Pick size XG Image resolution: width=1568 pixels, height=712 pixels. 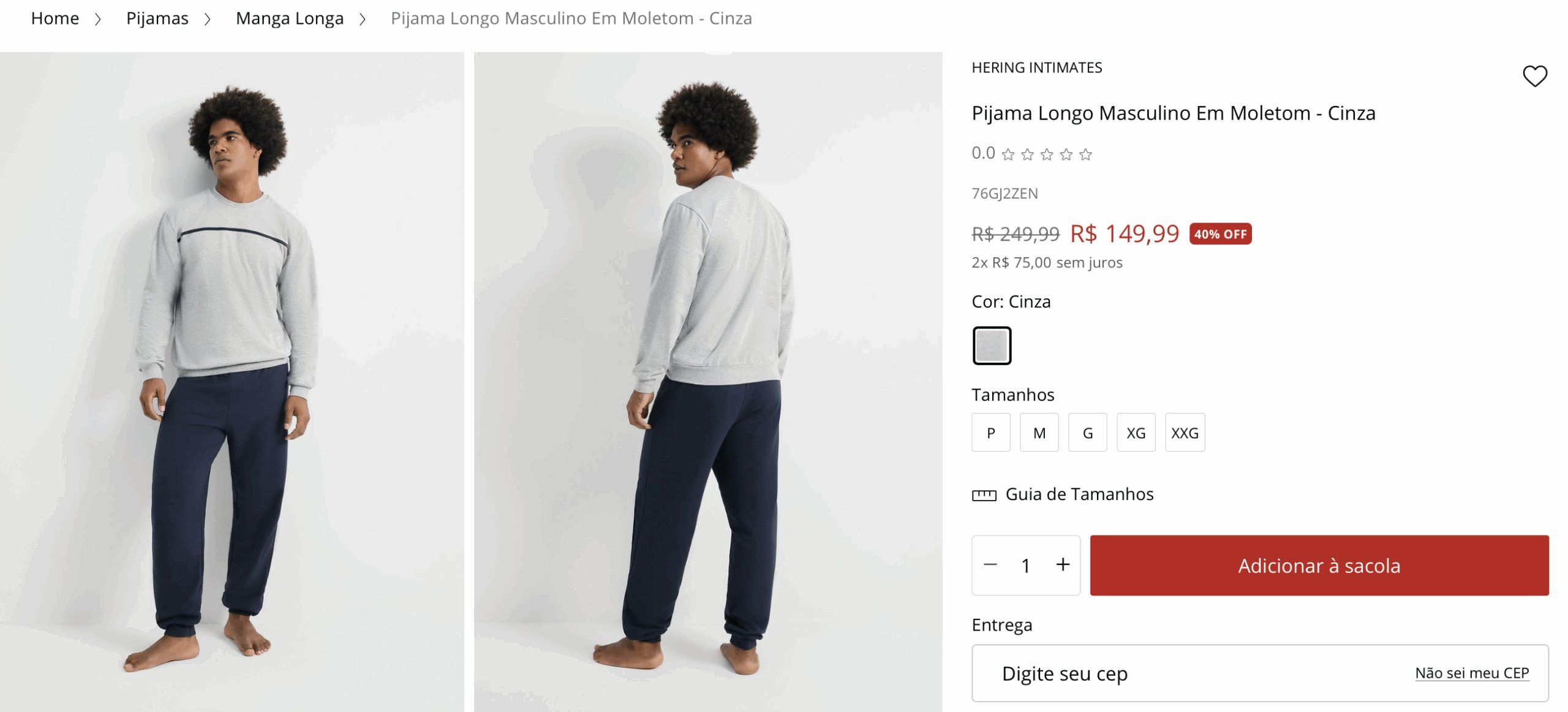tap(1136, 433)
